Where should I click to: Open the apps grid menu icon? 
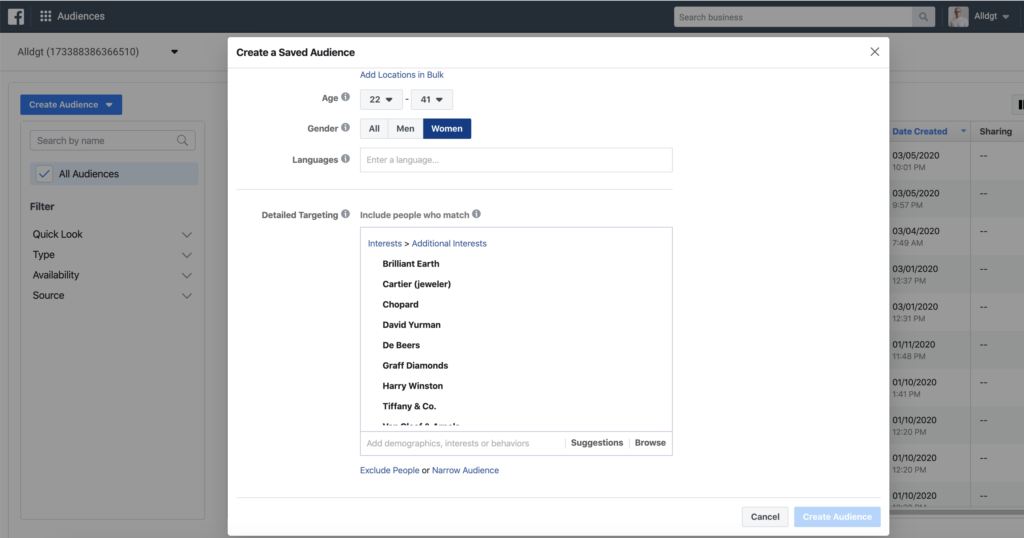46,16
